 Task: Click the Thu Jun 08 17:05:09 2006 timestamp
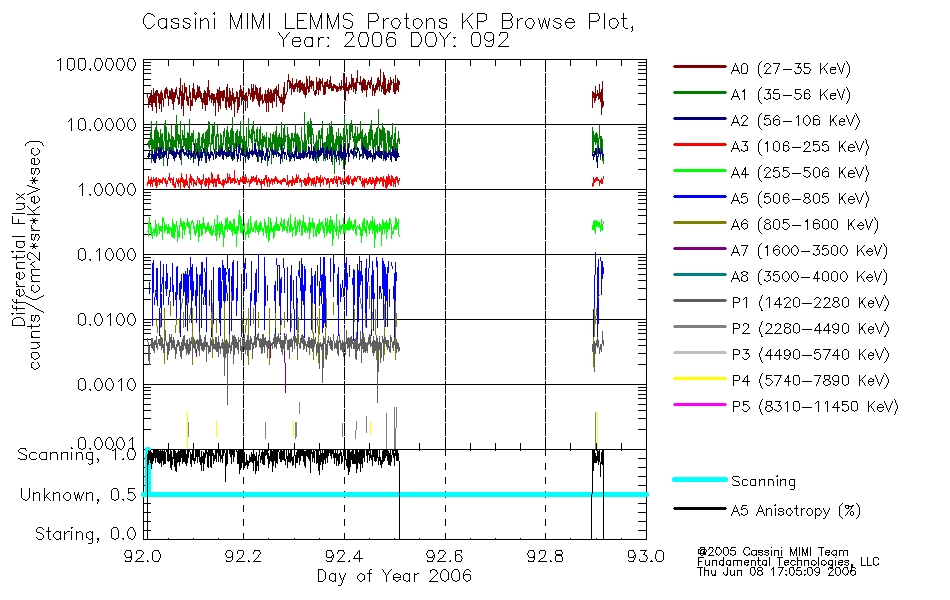(x=776, y=572)
